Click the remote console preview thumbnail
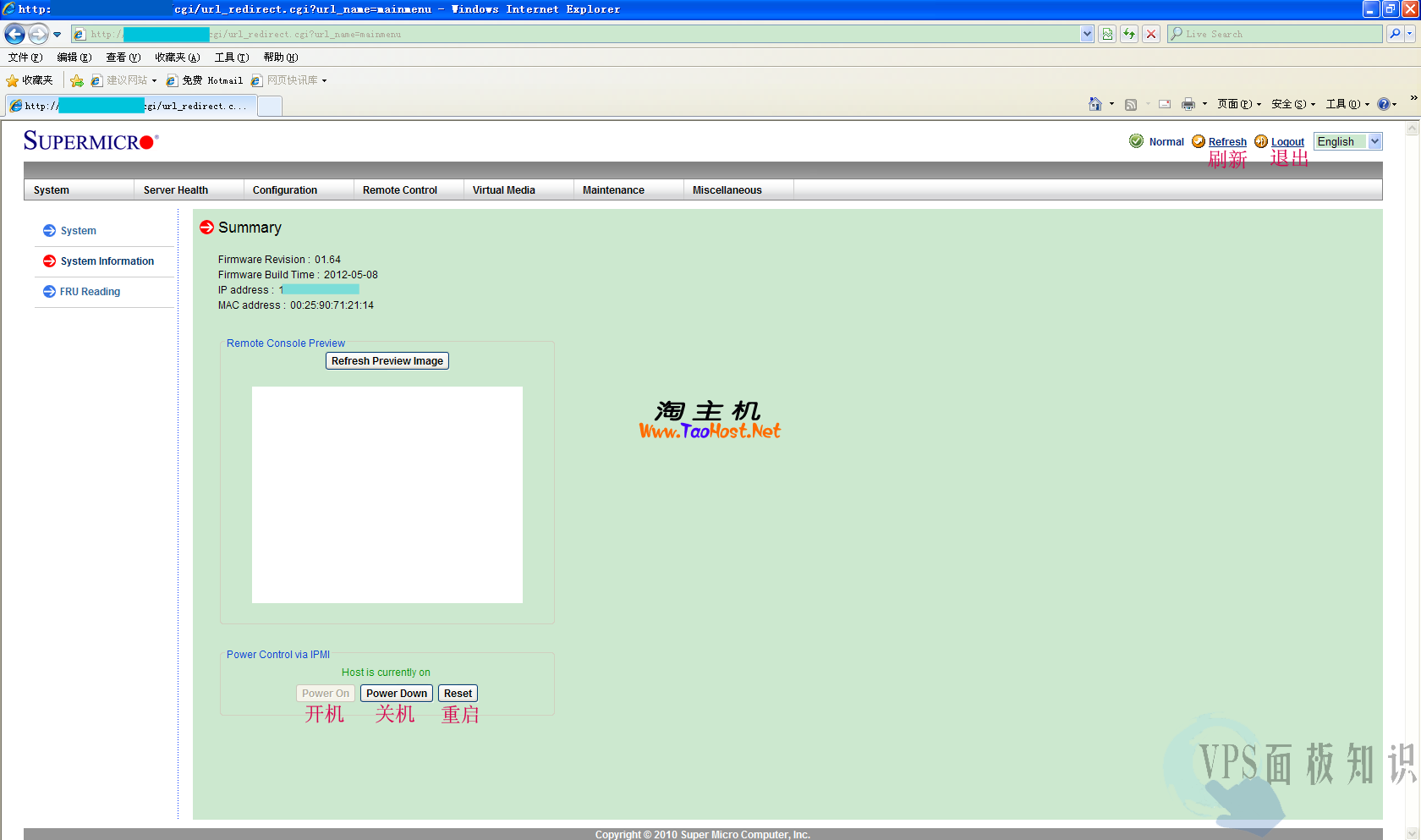This screenshot has height=840, width=1421. pyautogui.click(x=387, y=495)
